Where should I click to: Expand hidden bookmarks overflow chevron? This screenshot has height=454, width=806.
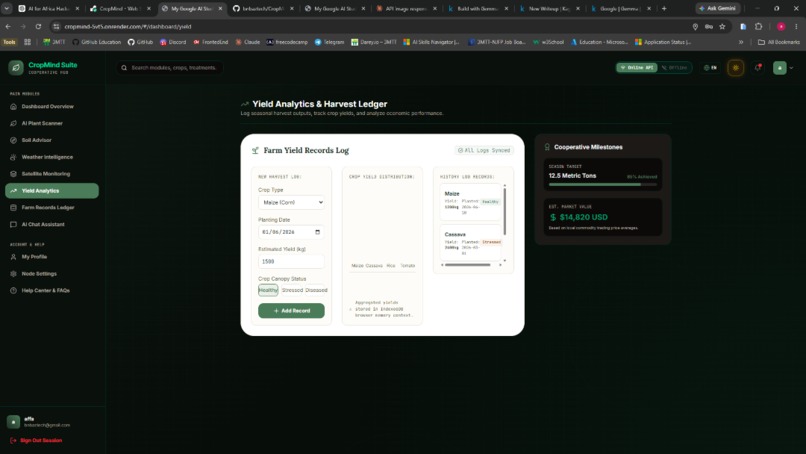(741, 42)
